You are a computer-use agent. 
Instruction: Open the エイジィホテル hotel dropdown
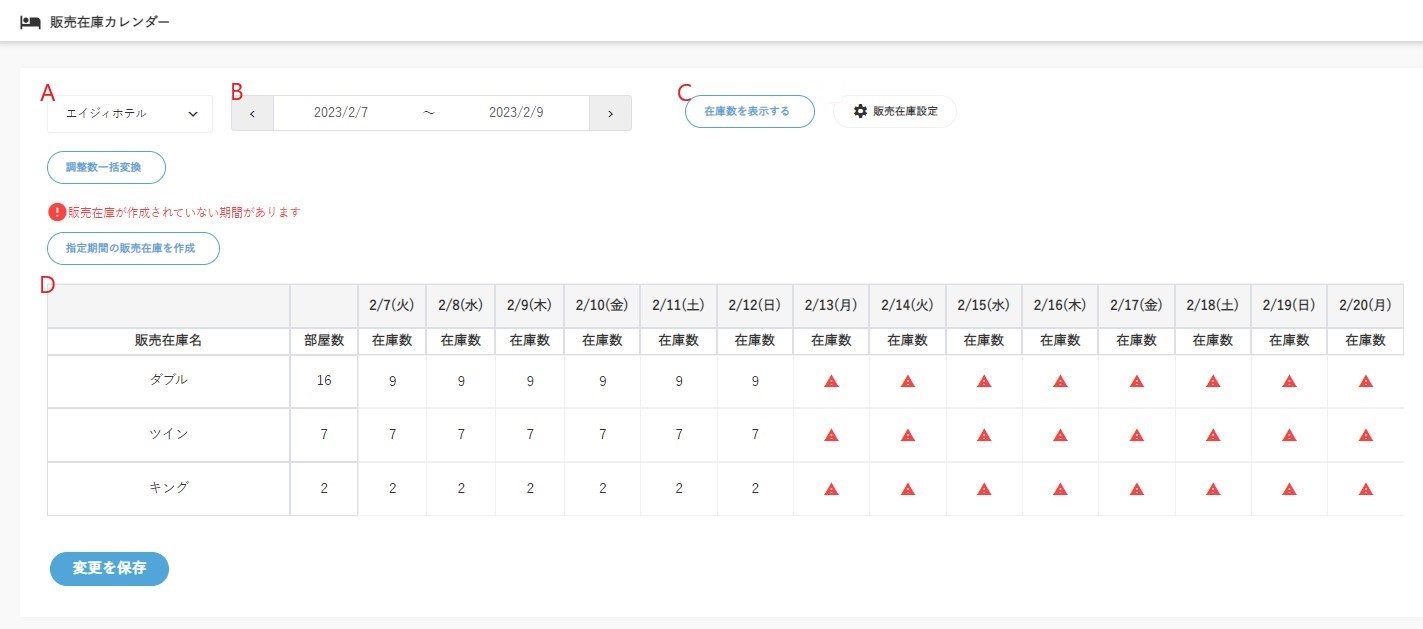pyautogui.click(x=130, y=114)
